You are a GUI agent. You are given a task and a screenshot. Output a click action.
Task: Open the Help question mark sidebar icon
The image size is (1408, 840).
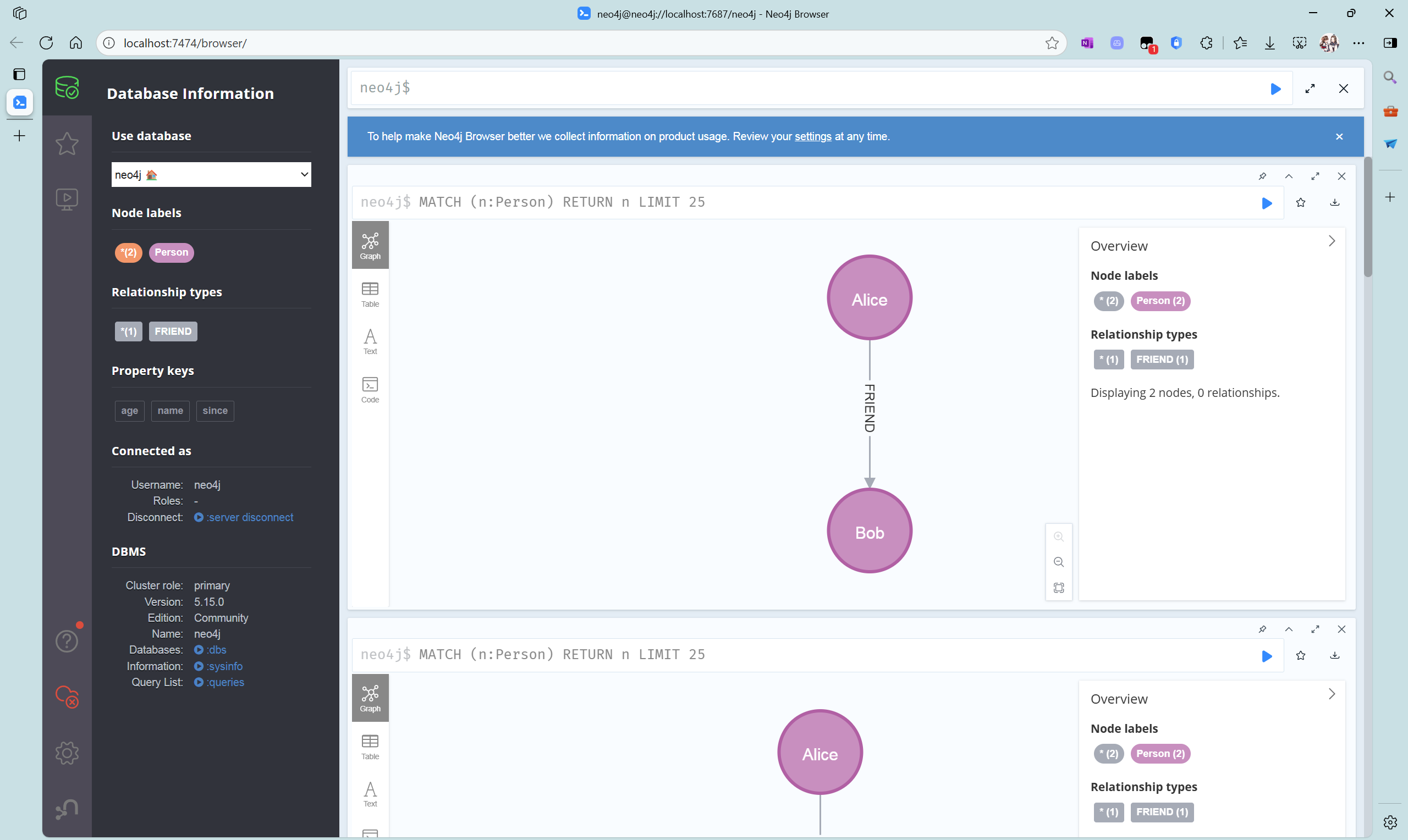[67, 642]
